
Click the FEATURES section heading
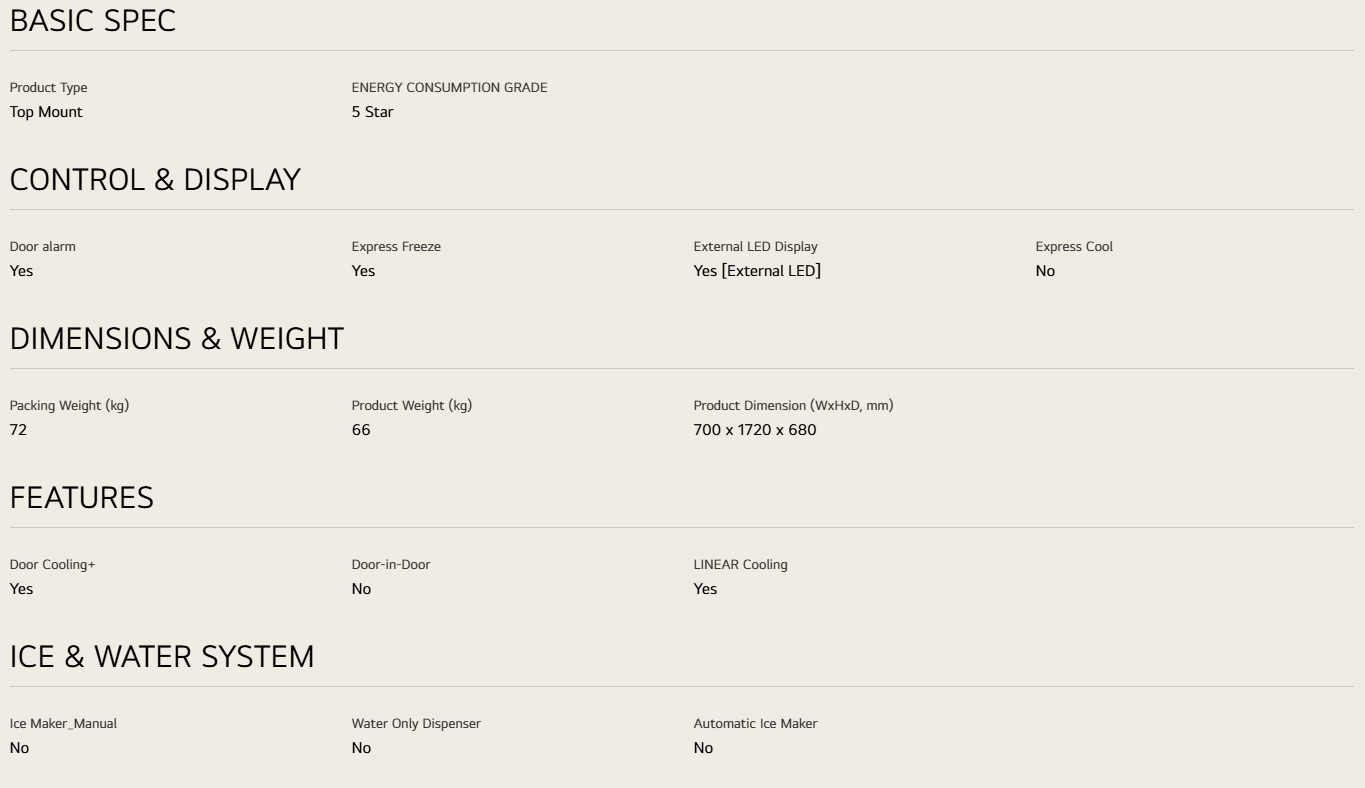click(x=82, y=498)
